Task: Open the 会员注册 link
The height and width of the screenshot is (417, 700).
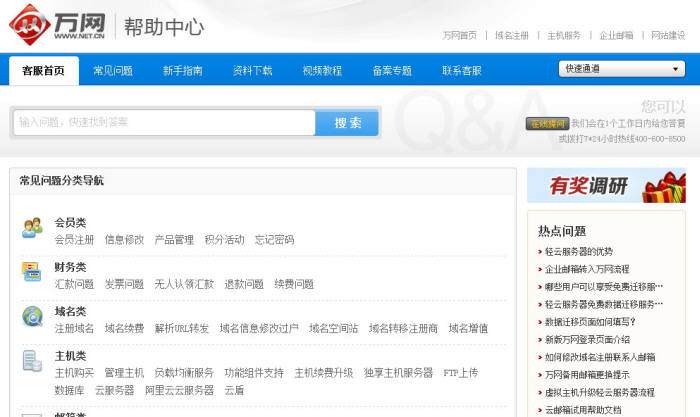Action: [74, 240]
